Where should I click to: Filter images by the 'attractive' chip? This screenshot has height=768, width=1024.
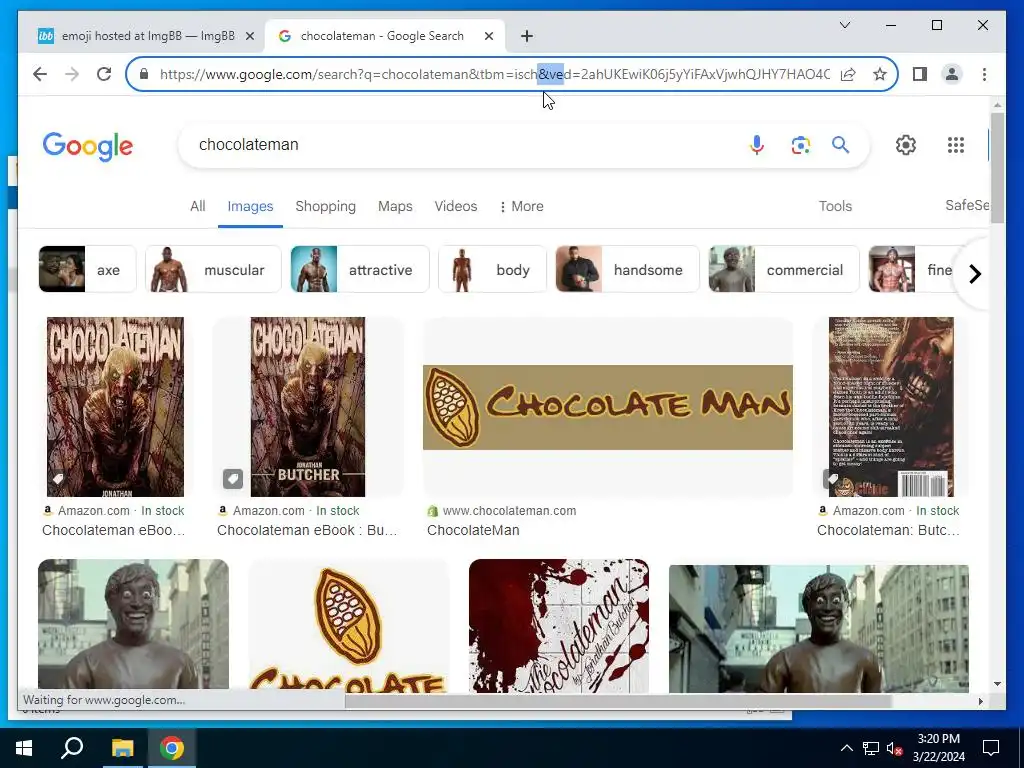pos(359,269)
